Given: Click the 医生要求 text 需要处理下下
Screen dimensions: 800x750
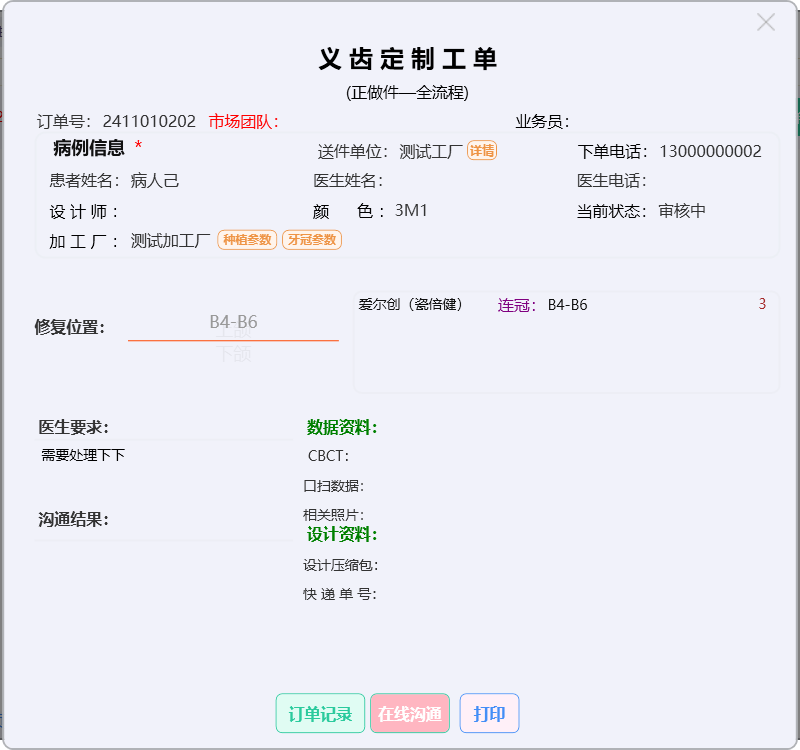Looking at the screenshot, I should pos(83,455).
